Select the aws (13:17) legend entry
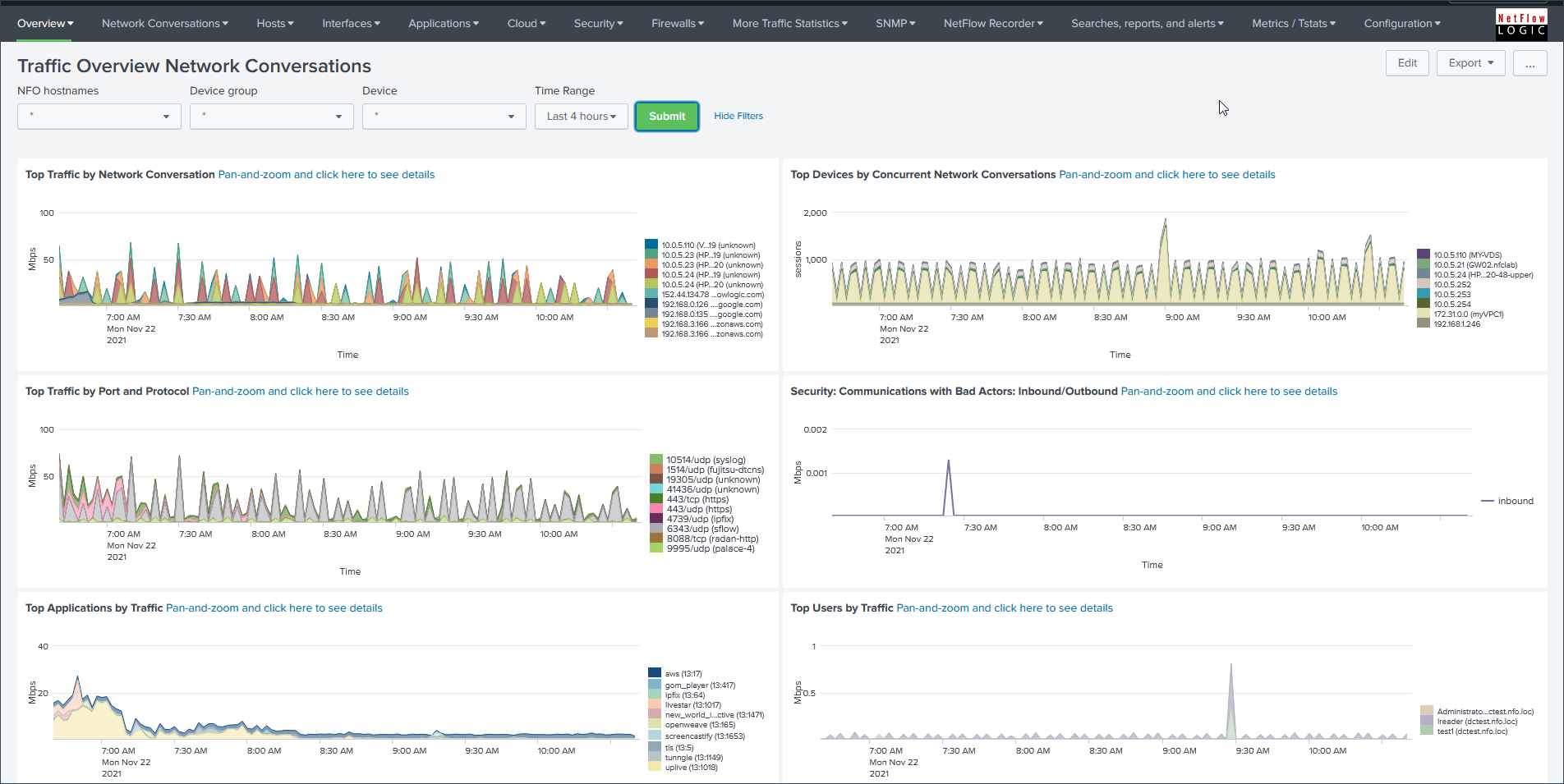Screen dimensions: 1564x784 click(x=683, y=674)
